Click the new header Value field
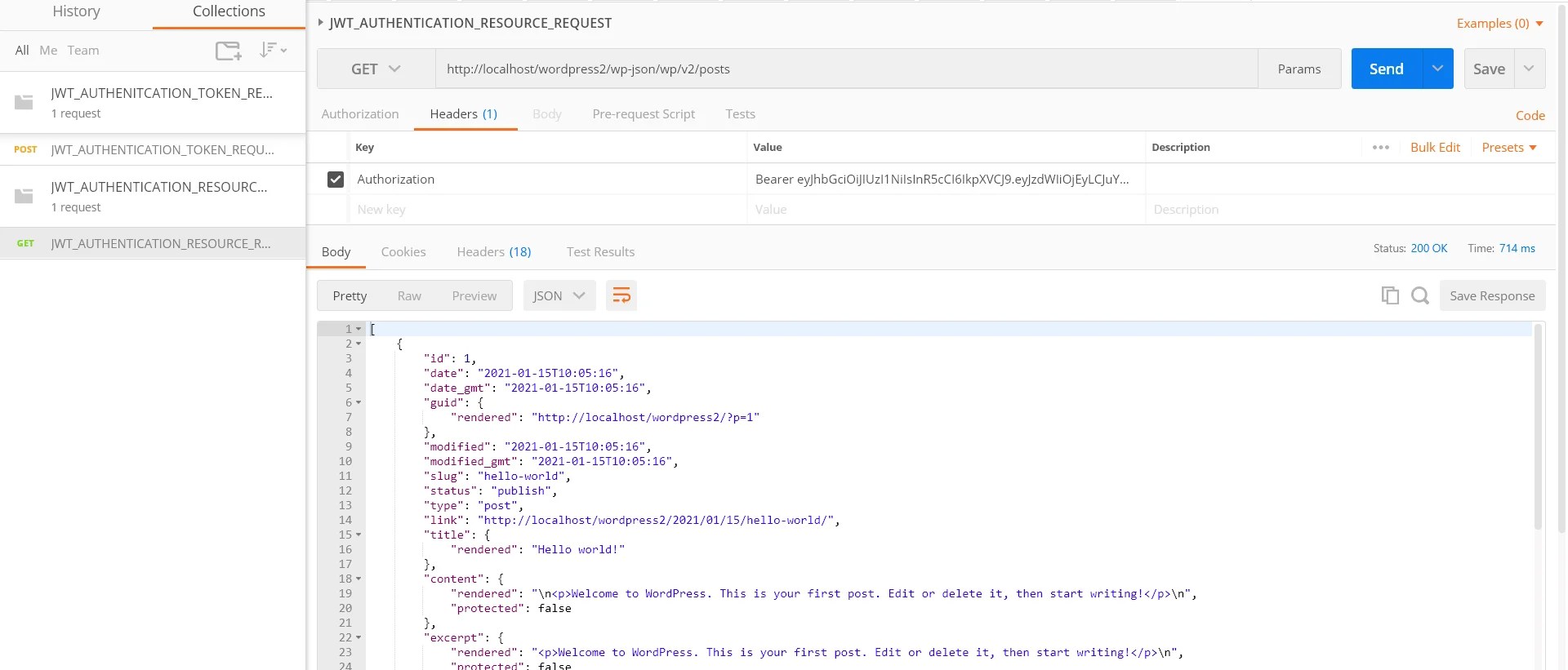 click(x=947, y=210)
